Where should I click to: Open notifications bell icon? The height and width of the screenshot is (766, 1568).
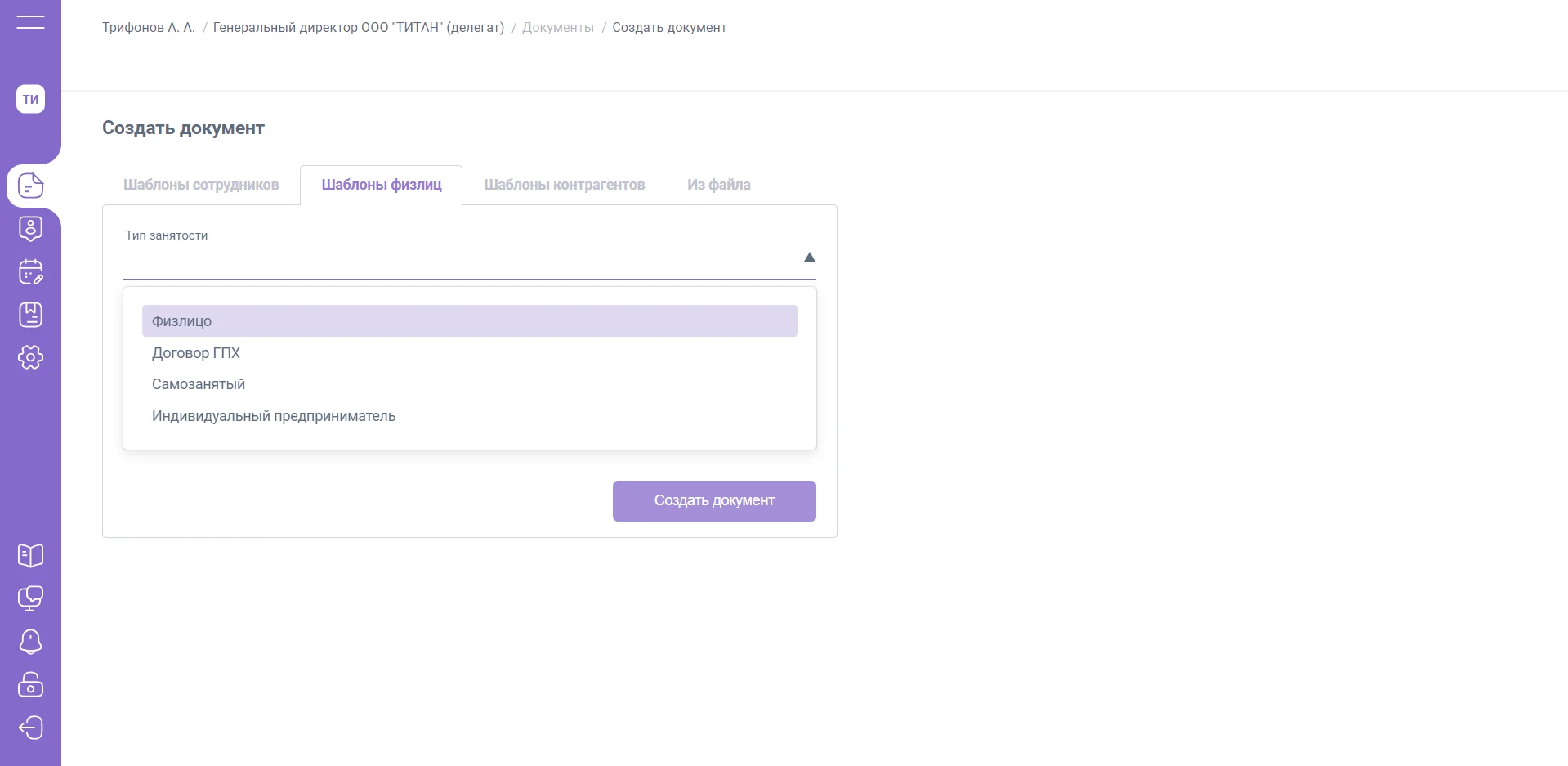pos(30,642)
